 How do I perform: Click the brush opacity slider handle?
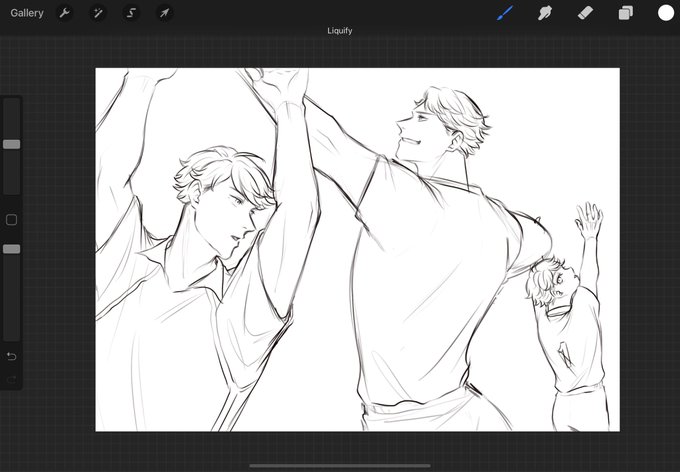click(12, 249)
